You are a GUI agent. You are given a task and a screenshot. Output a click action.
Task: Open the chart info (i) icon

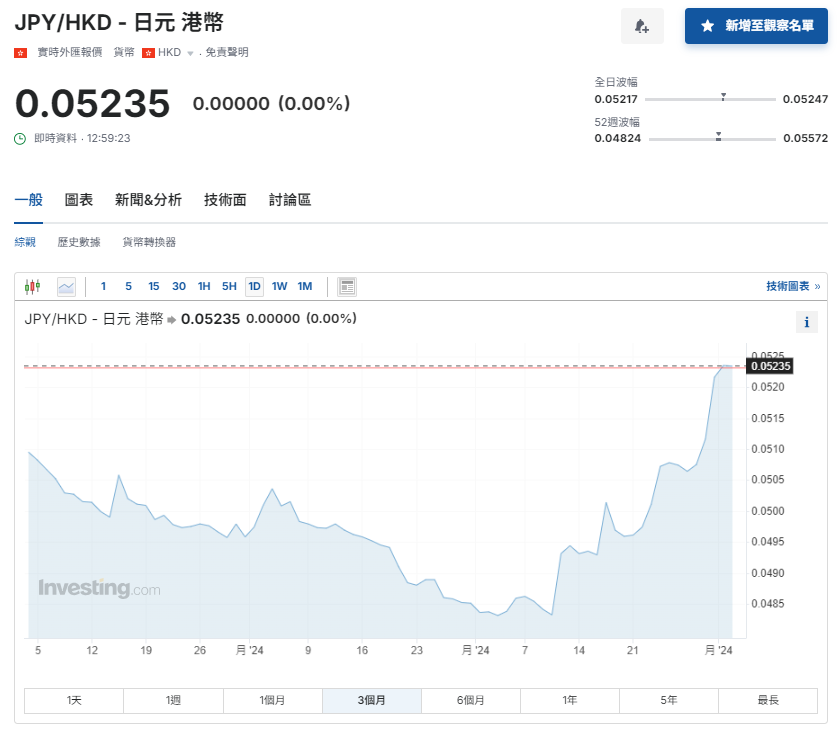pos(807,322)
